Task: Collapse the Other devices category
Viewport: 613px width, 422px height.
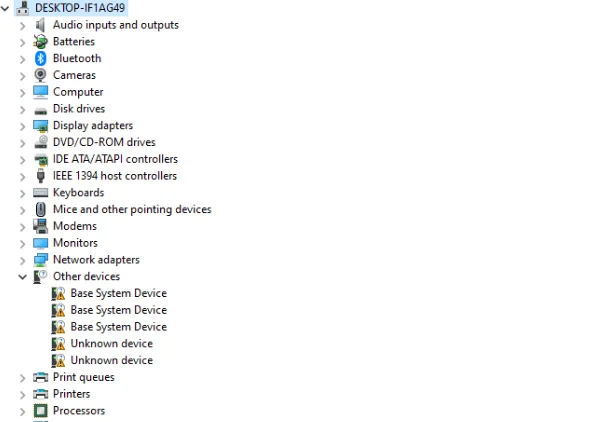Action: [23, 277]
